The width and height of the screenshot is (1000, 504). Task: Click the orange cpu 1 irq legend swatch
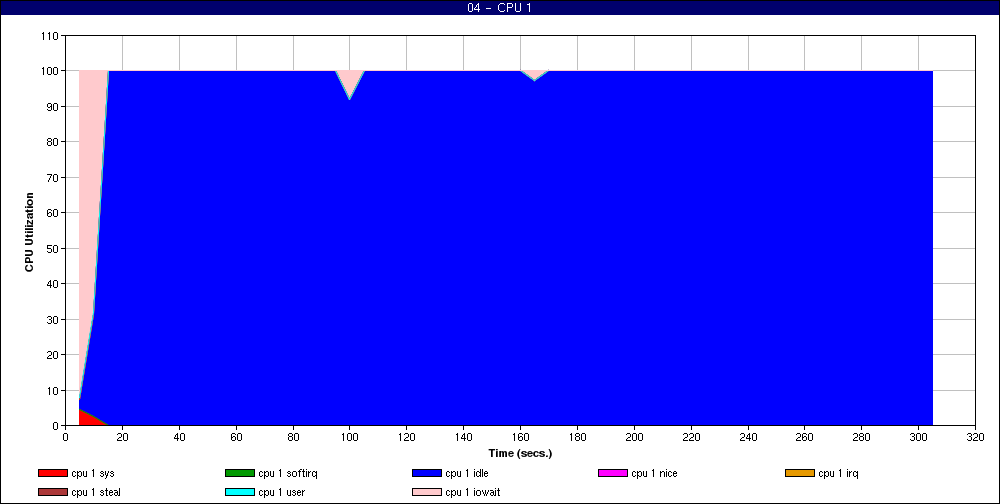(800, 473)
